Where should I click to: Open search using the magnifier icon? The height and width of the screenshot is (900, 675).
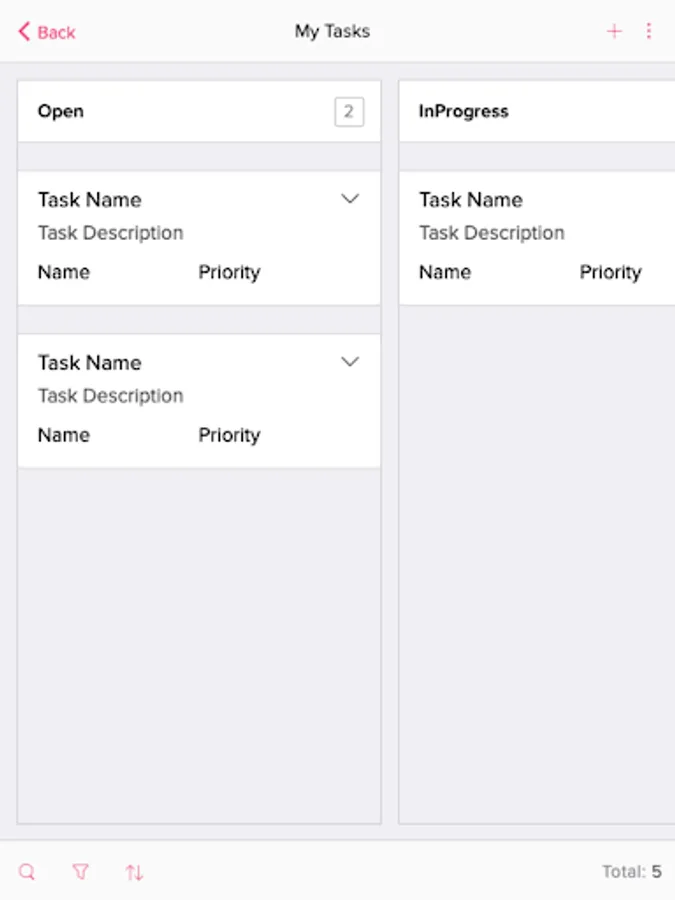coord(27,872)
